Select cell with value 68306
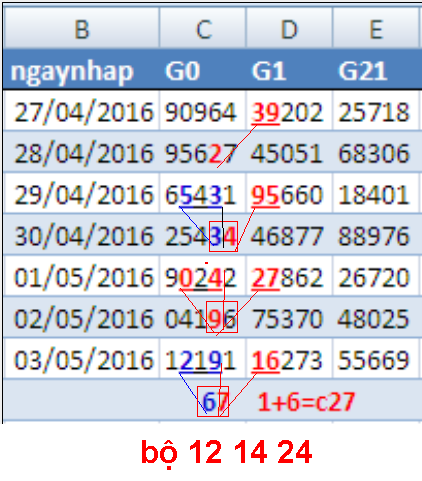This screenshot has height=481, width=422. [376, 152]
